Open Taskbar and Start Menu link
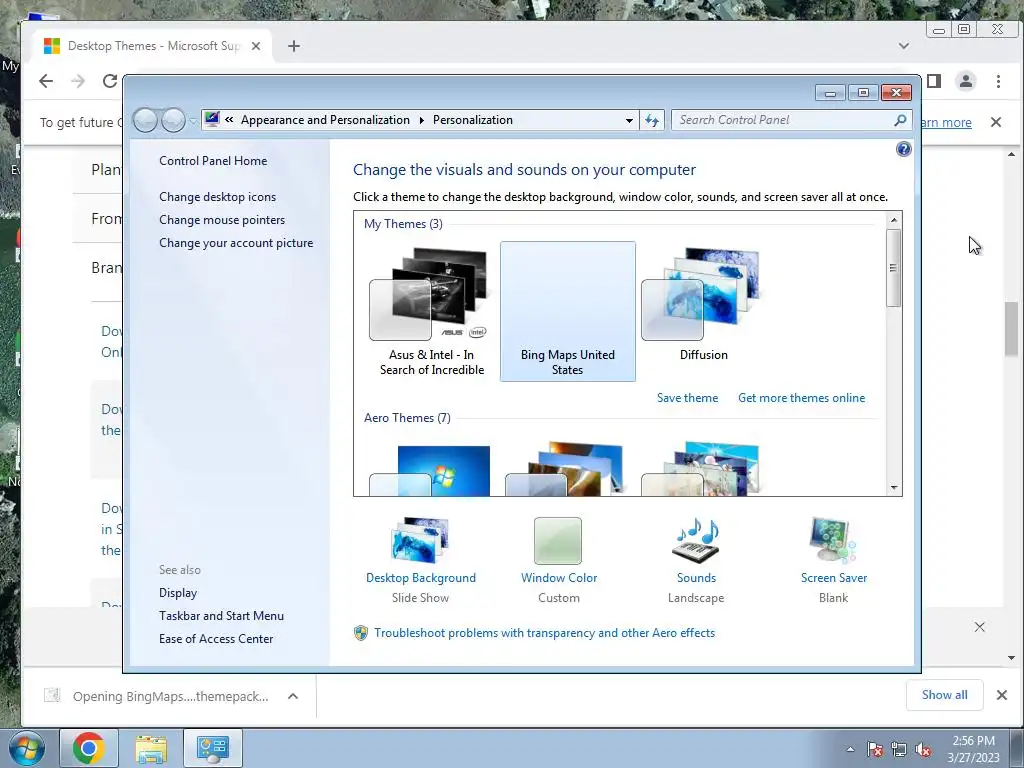 coord(221,615)
